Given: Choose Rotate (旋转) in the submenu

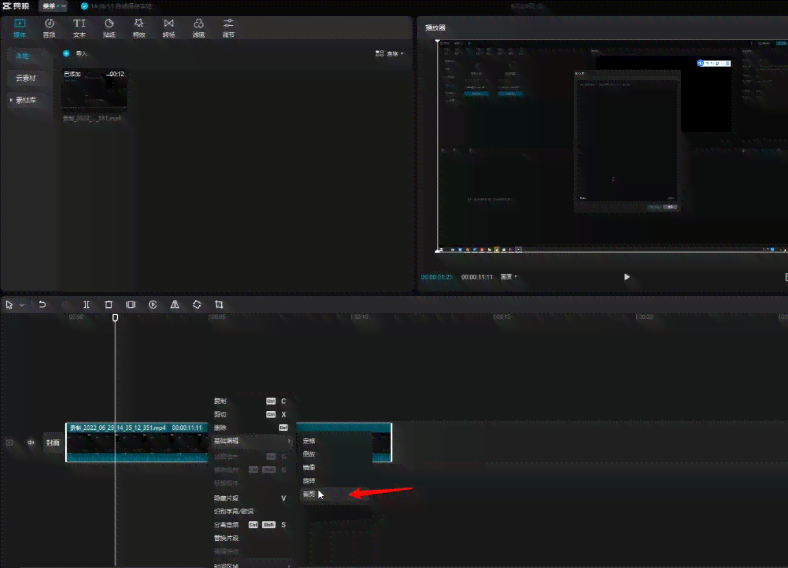Looking at the screenshot, I should point(336,481).
